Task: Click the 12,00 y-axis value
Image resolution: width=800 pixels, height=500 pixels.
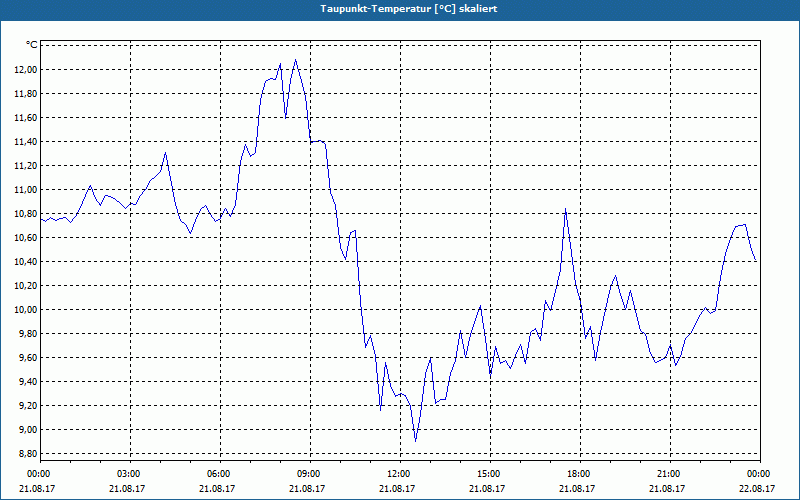Action: coord(26,70)
